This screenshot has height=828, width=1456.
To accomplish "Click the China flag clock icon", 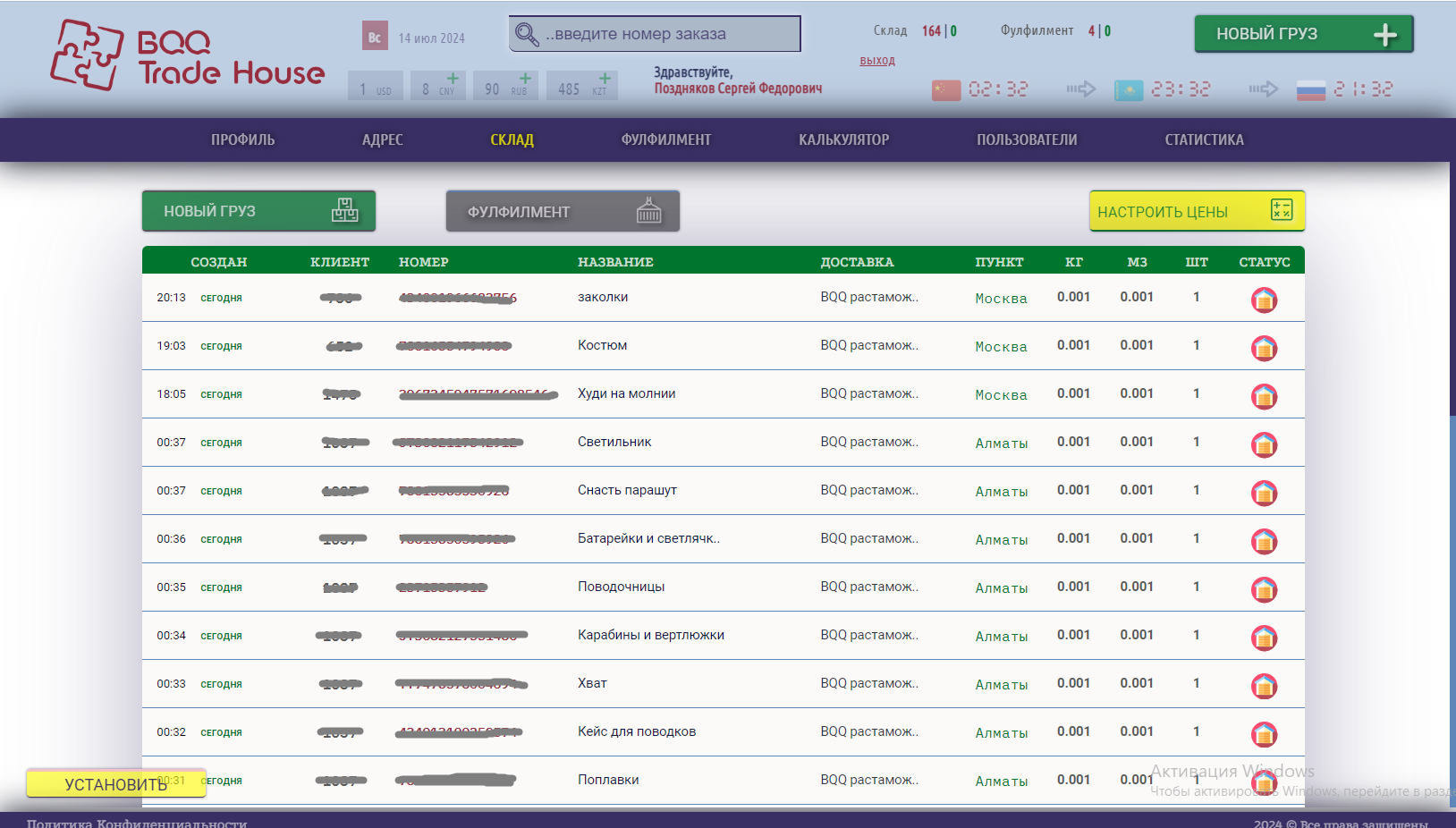I will 946,89.
